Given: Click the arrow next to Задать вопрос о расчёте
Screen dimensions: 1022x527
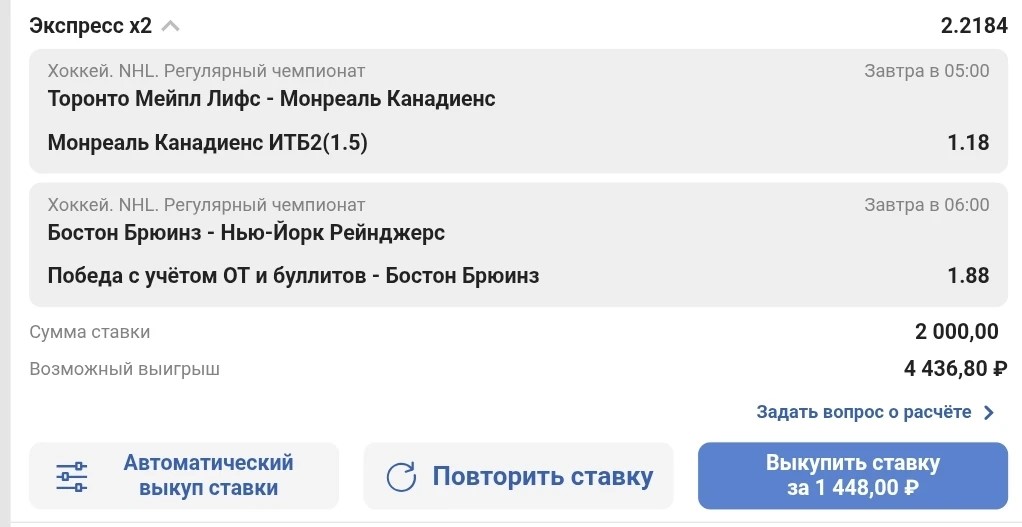Looking at the screenshot, I should tap(989, 412).
